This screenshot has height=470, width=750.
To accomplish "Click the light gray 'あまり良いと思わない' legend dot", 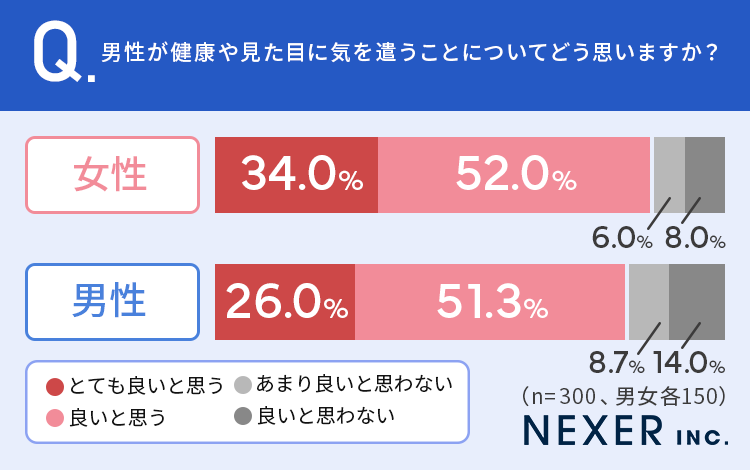I will (242, 385).
